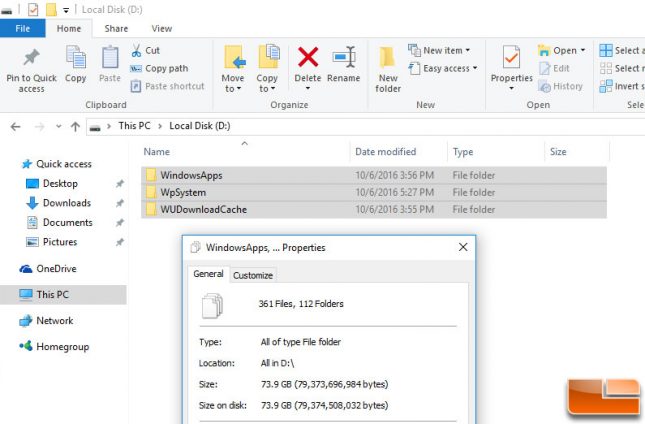Open the Copy to dropdown
Screen dimensions: 645x424
(267, 69)
